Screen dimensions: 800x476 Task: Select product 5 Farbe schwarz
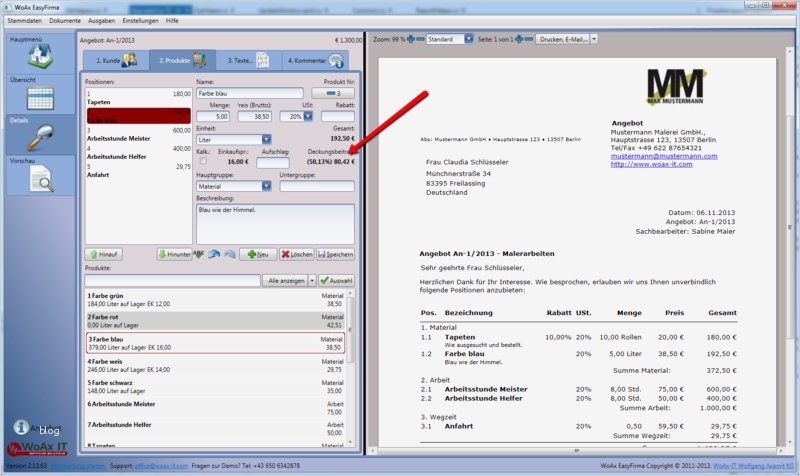[215, 387]
